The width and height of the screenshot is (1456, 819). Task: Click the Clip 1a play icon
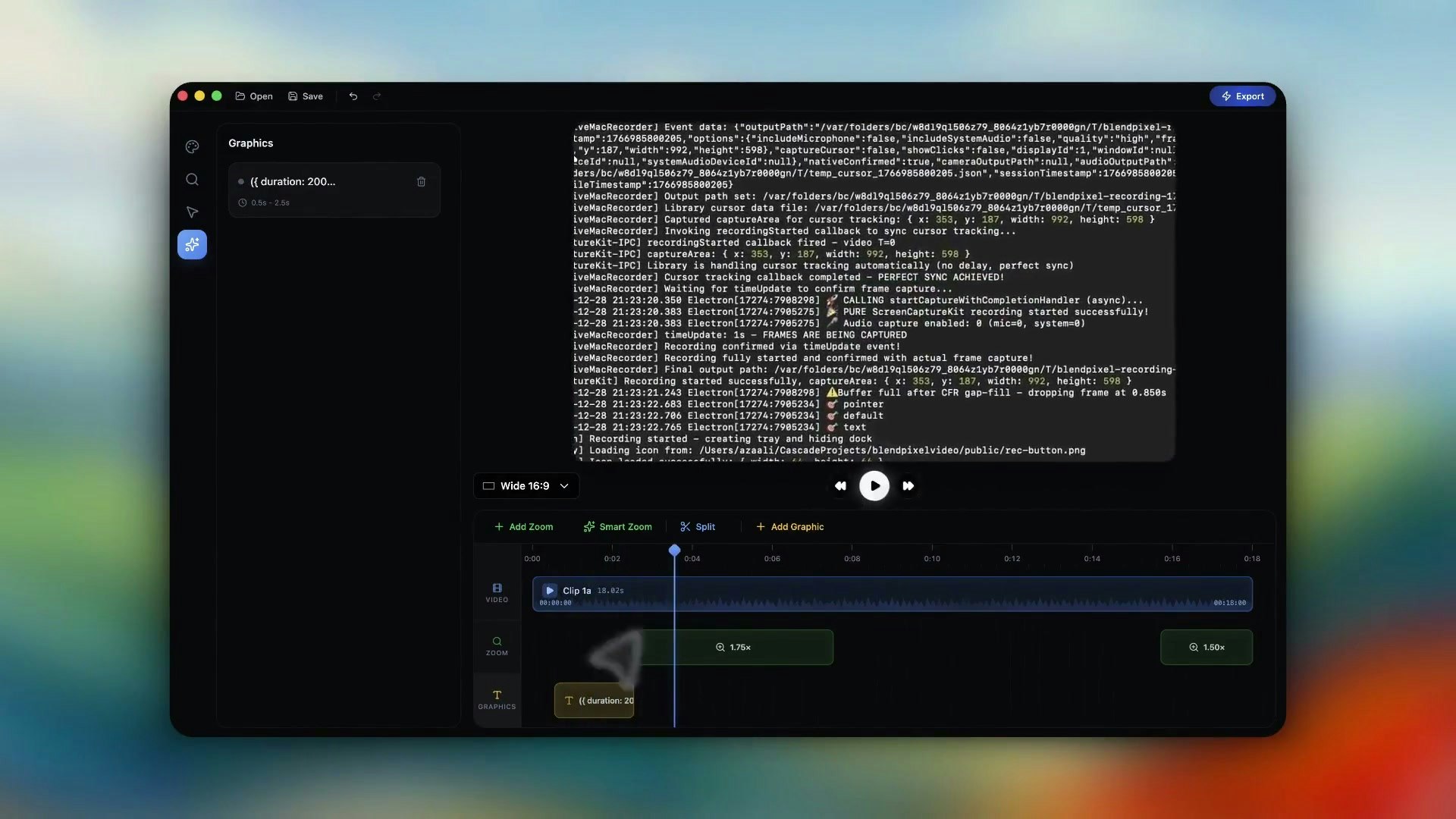pos(550,591)
